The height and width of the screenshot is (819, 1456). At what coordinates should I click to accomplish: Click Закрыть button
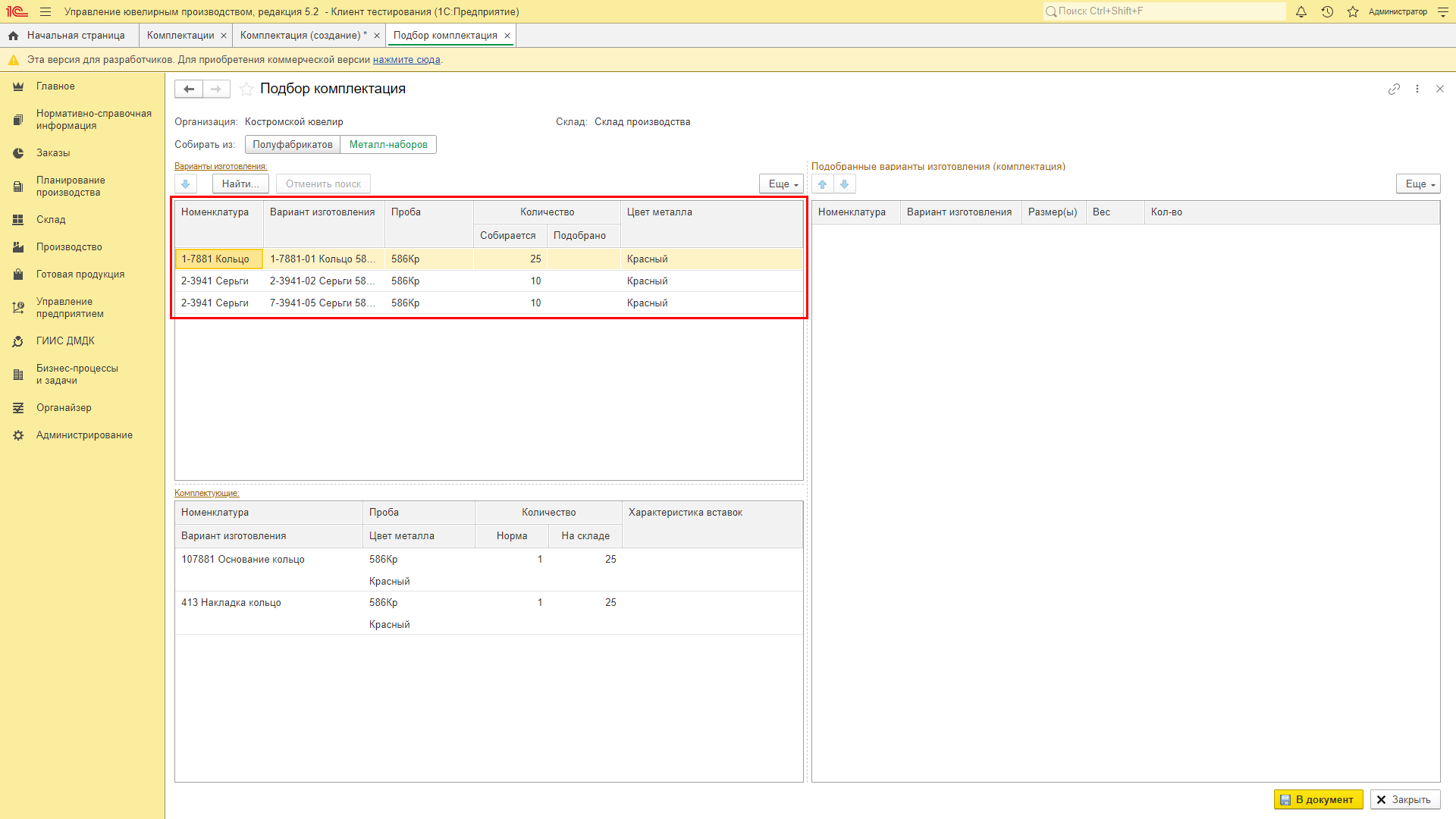[x=1405, y=799]
